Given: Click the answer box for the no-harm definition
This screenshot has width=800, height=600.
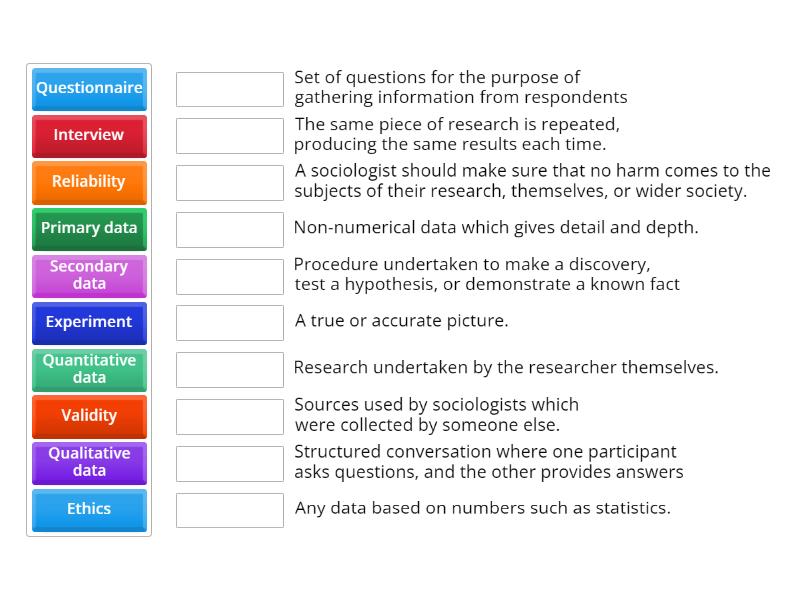Looking at the screenshot, I should click(x=229, y=182).
